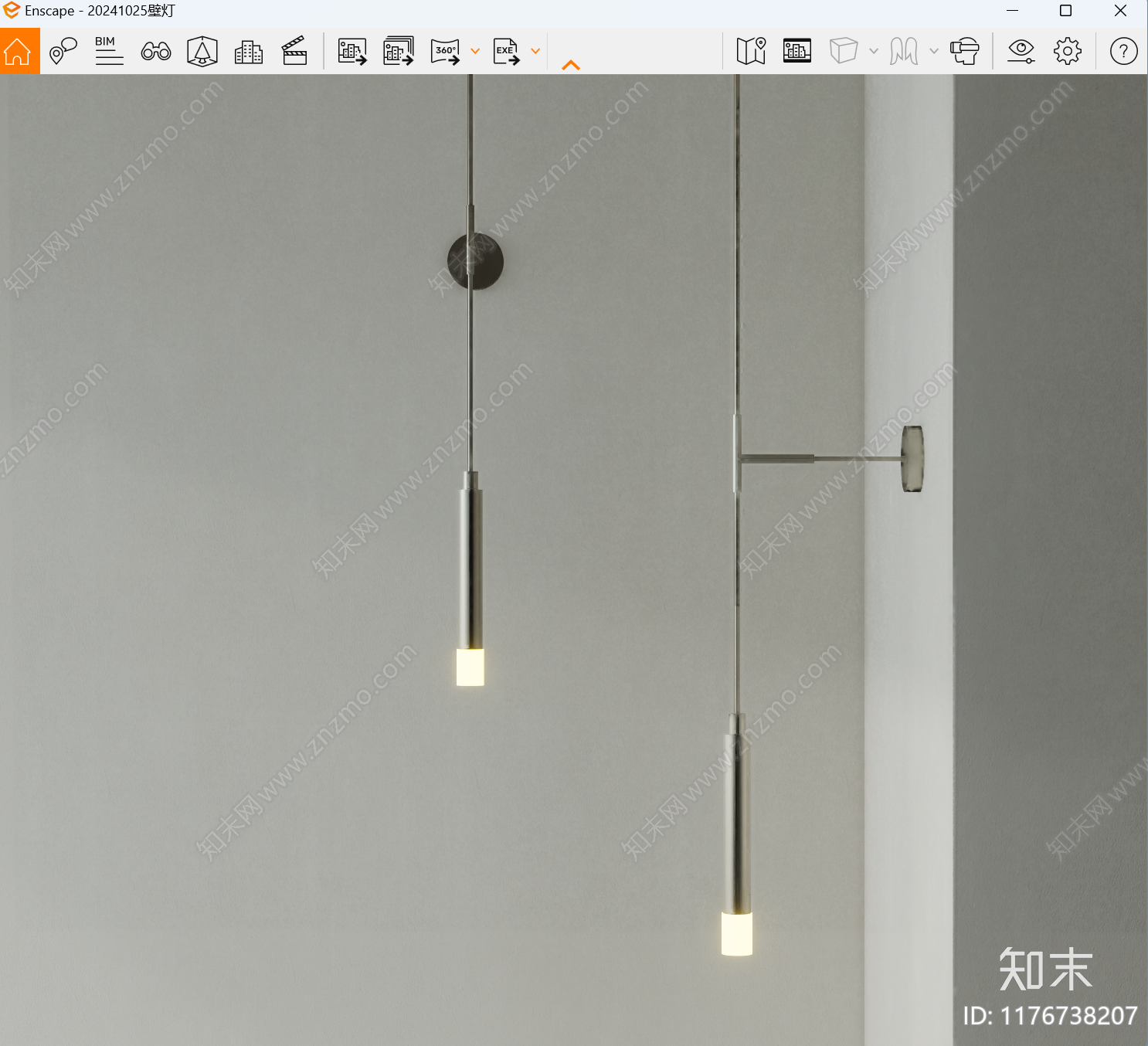
Task: Open the binoculars walk-through view icon
Action: pos(156,51)
